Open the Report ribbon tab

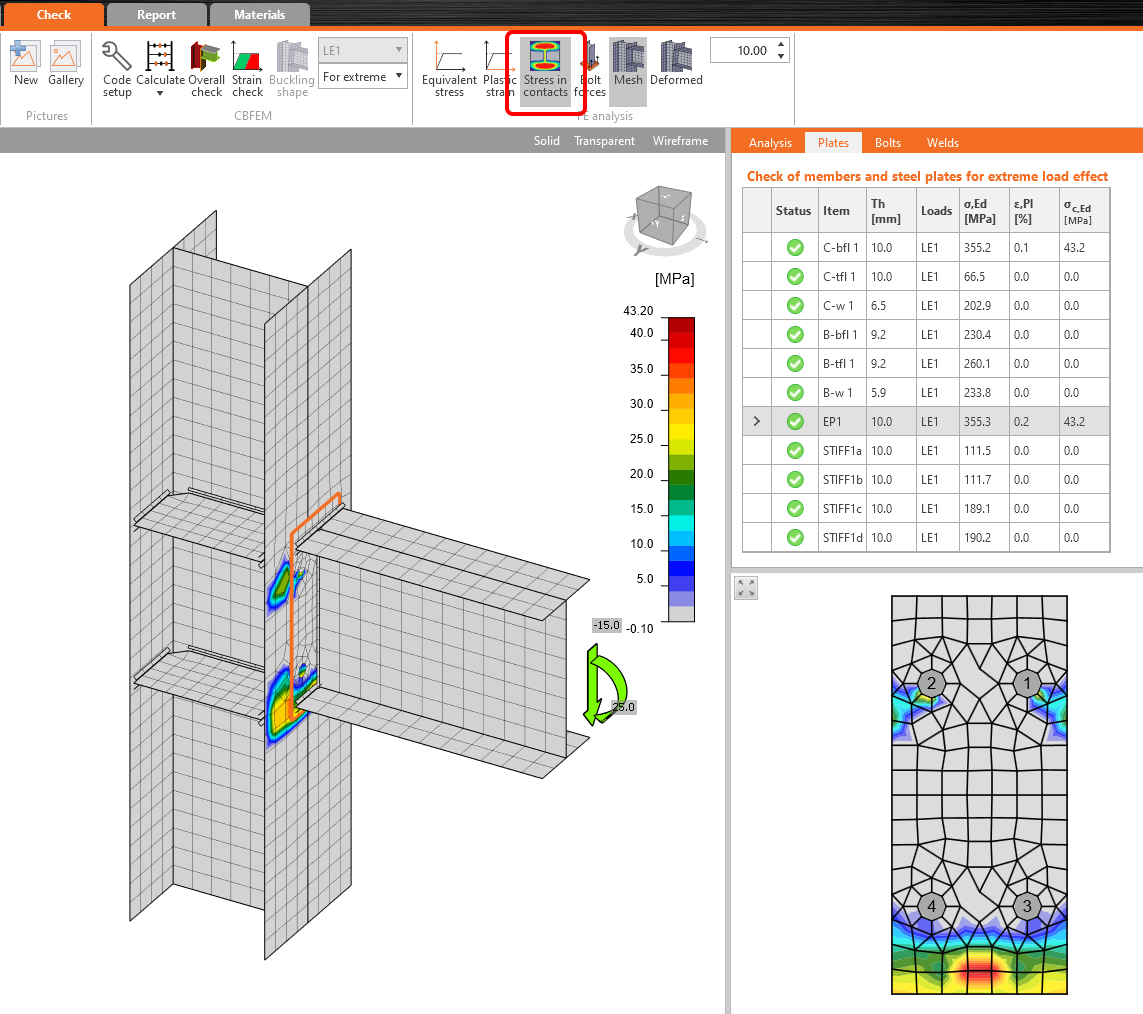coord(157,14)
